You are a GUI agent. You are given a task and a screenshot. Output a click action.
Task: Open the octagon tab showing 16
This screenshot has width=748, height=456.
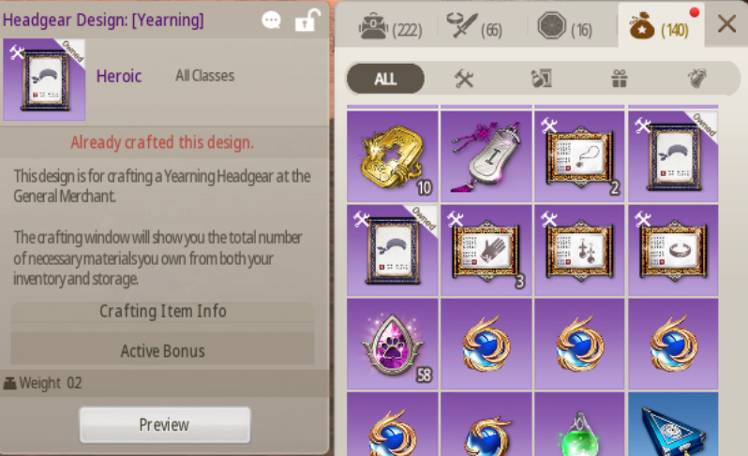565,26
